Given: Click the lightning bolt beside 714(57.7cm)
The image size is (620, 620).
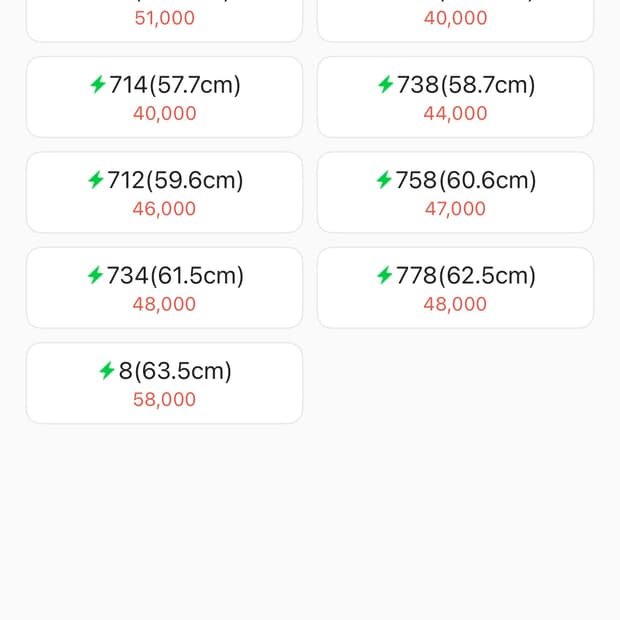Looking at the screenshot, I should coord(97,85).
